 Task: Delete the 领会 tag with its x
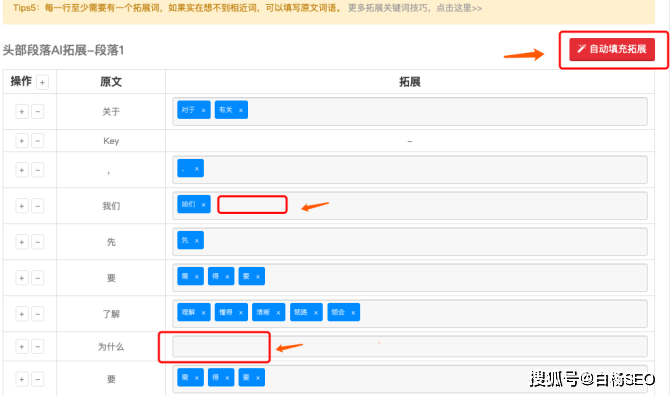353,313
